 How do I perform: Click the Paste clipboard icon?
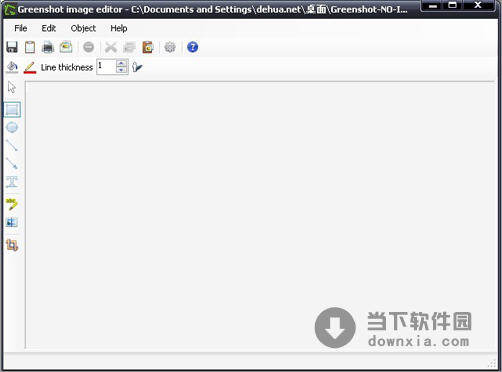147,47
